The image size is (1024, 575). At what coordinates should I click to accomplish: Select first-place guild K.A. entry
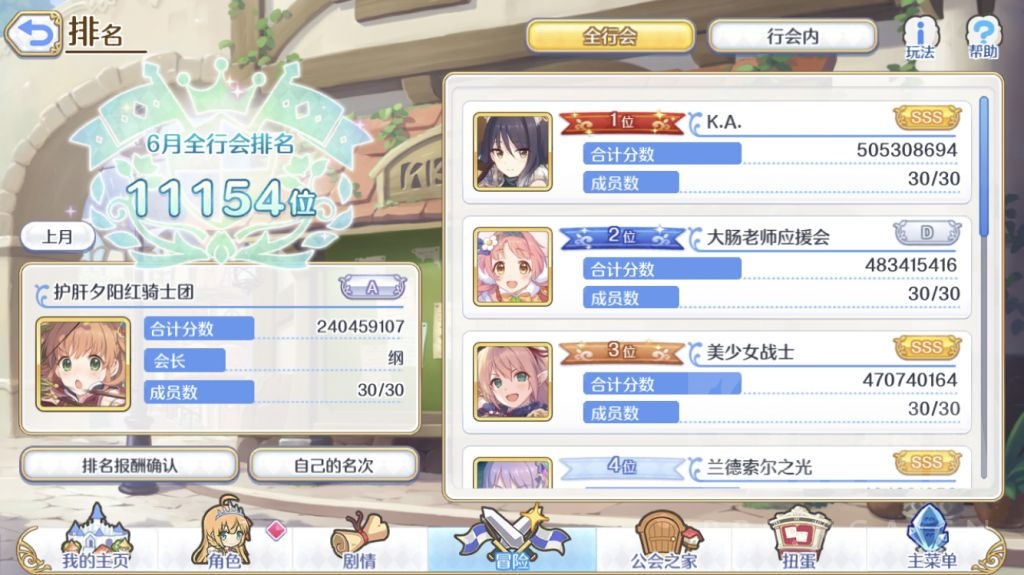pos(716,152)
